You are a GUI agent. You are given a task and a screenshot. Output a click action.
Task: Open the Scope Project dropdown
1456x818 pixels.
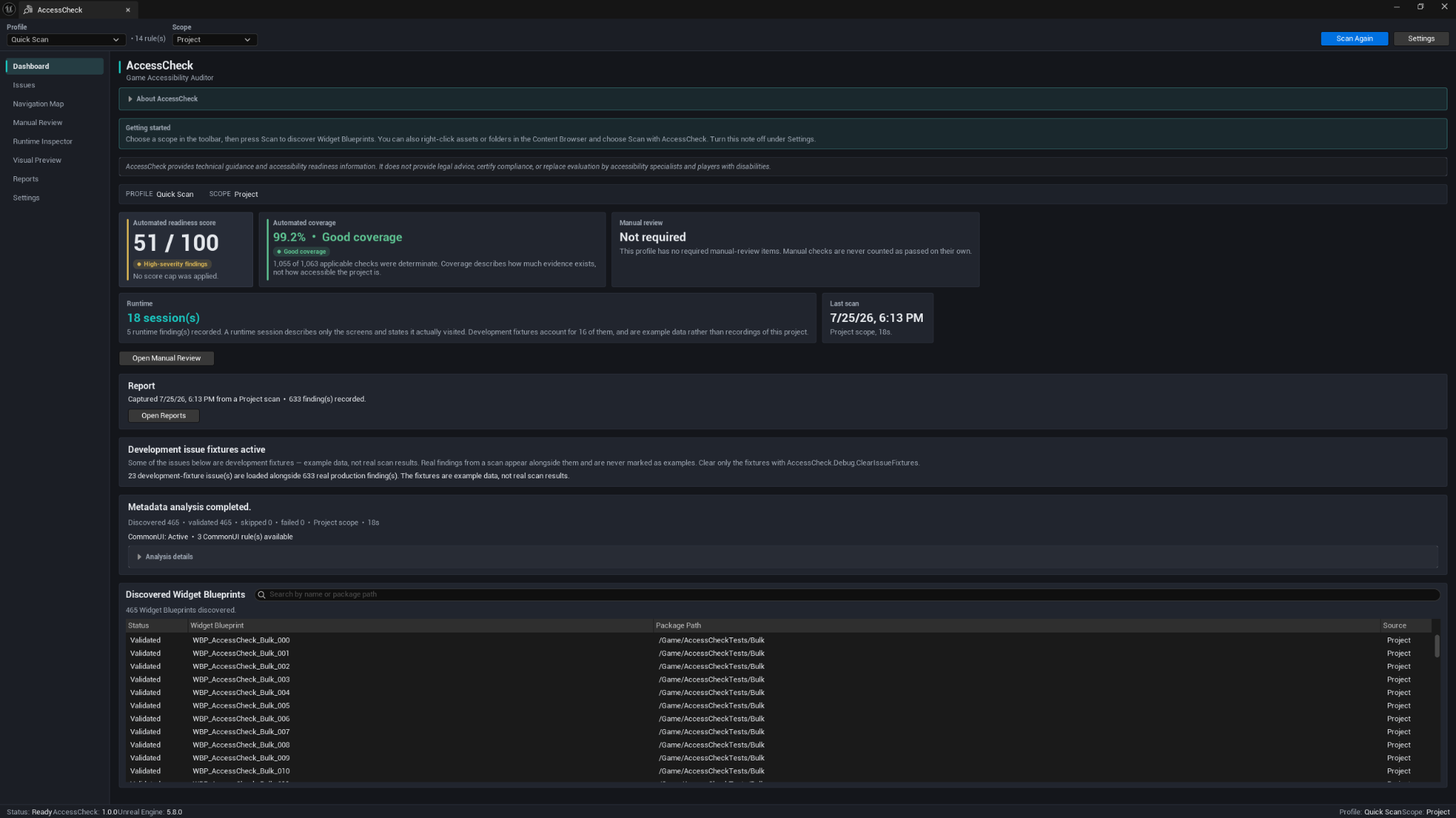(214, 40)
